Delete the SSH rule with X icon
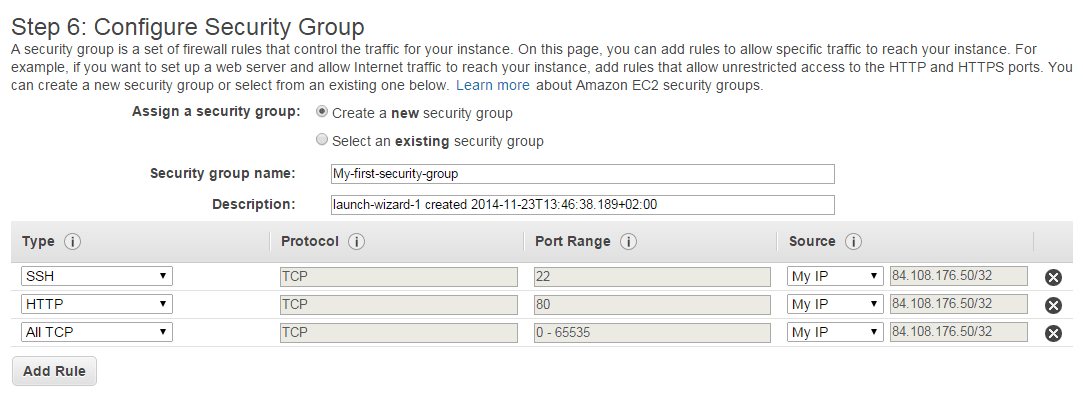The image size is (1083, 413). click(1053, 278)
